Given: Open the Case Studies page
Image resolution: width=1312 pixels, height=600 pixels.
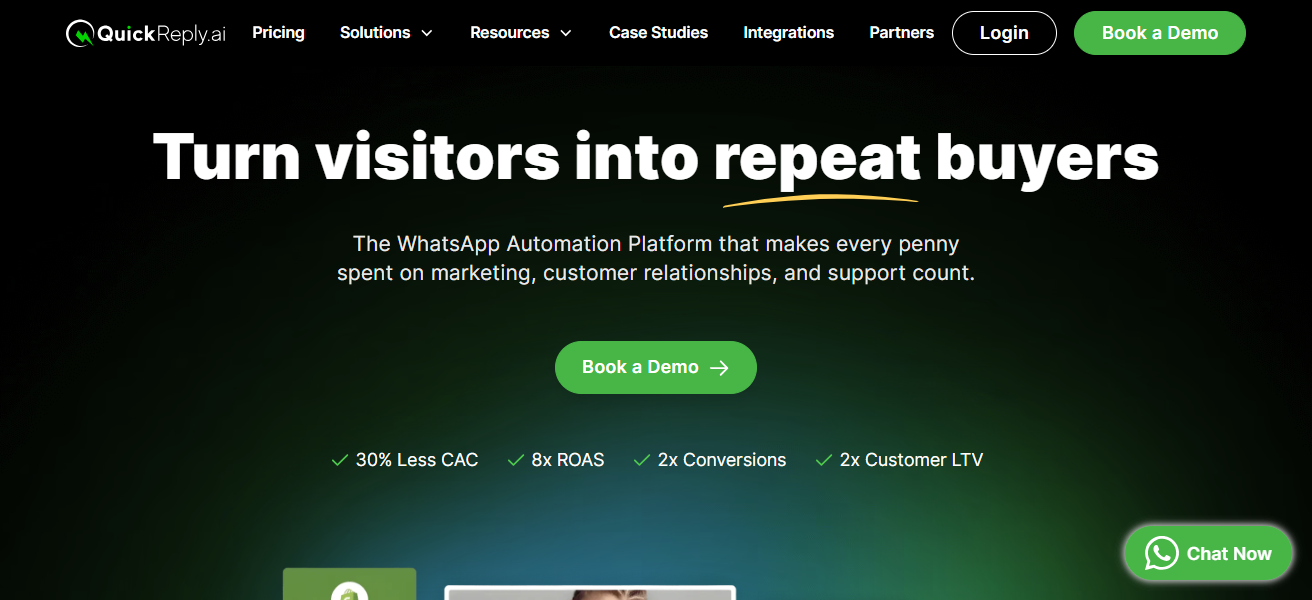Looking at the screenshot, I should 658,33.
